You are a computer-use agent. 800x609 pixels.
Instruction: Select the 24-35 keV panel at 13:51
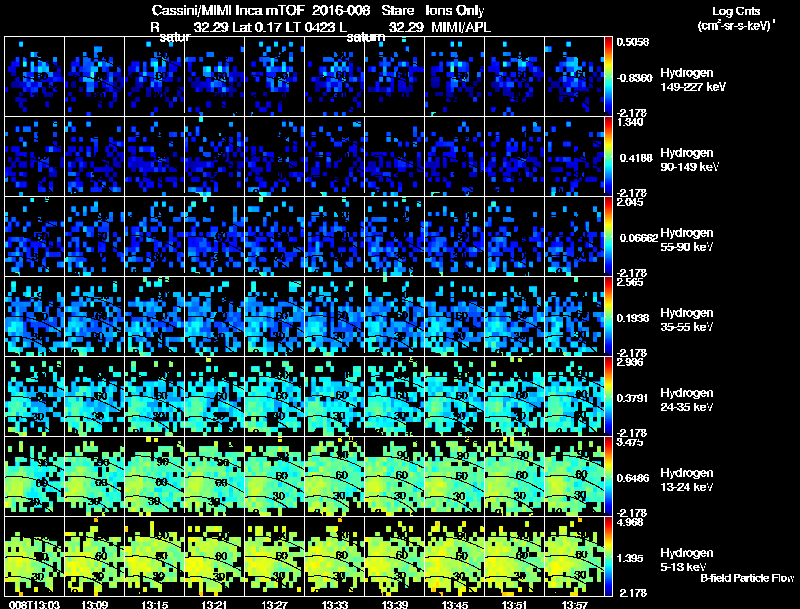coord(515,395)
